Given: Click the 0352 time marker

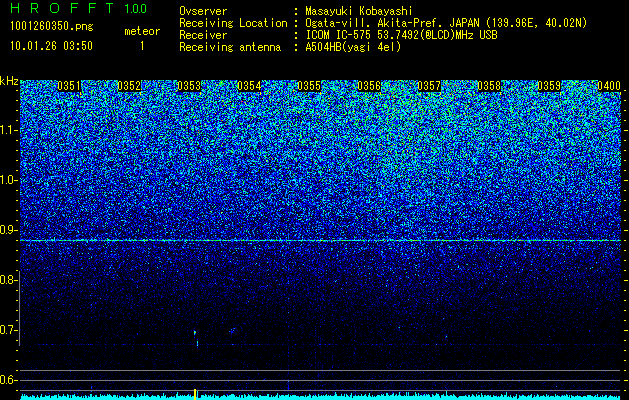Looking at the screenshot, I should [129, 86].
